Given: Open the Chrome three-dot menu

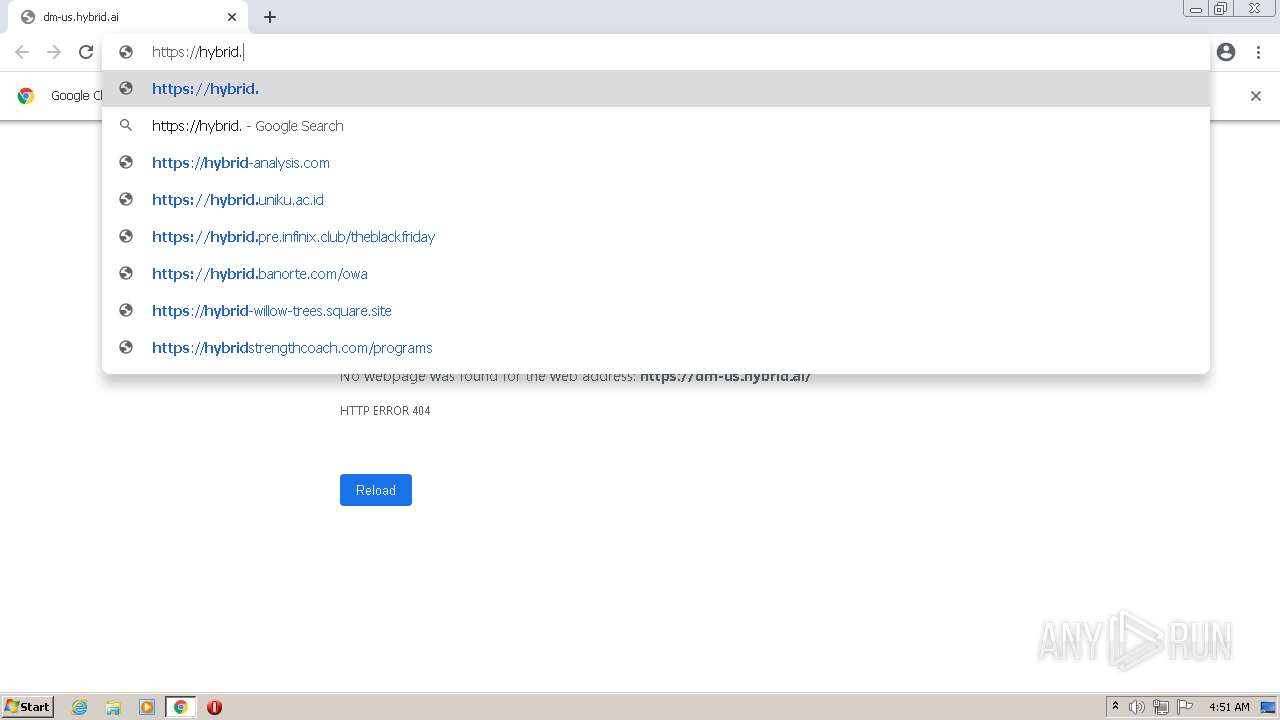Looking at the screenshot, I should 1258,52.
